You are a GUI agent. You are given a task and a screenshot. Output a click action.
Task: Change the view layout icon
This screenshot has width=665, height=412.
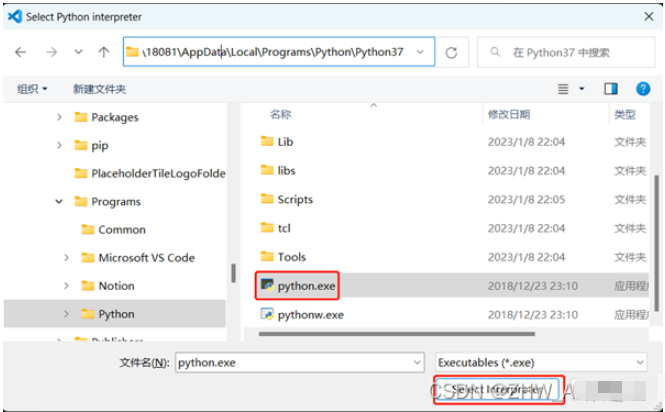click(x=563, y=89)
